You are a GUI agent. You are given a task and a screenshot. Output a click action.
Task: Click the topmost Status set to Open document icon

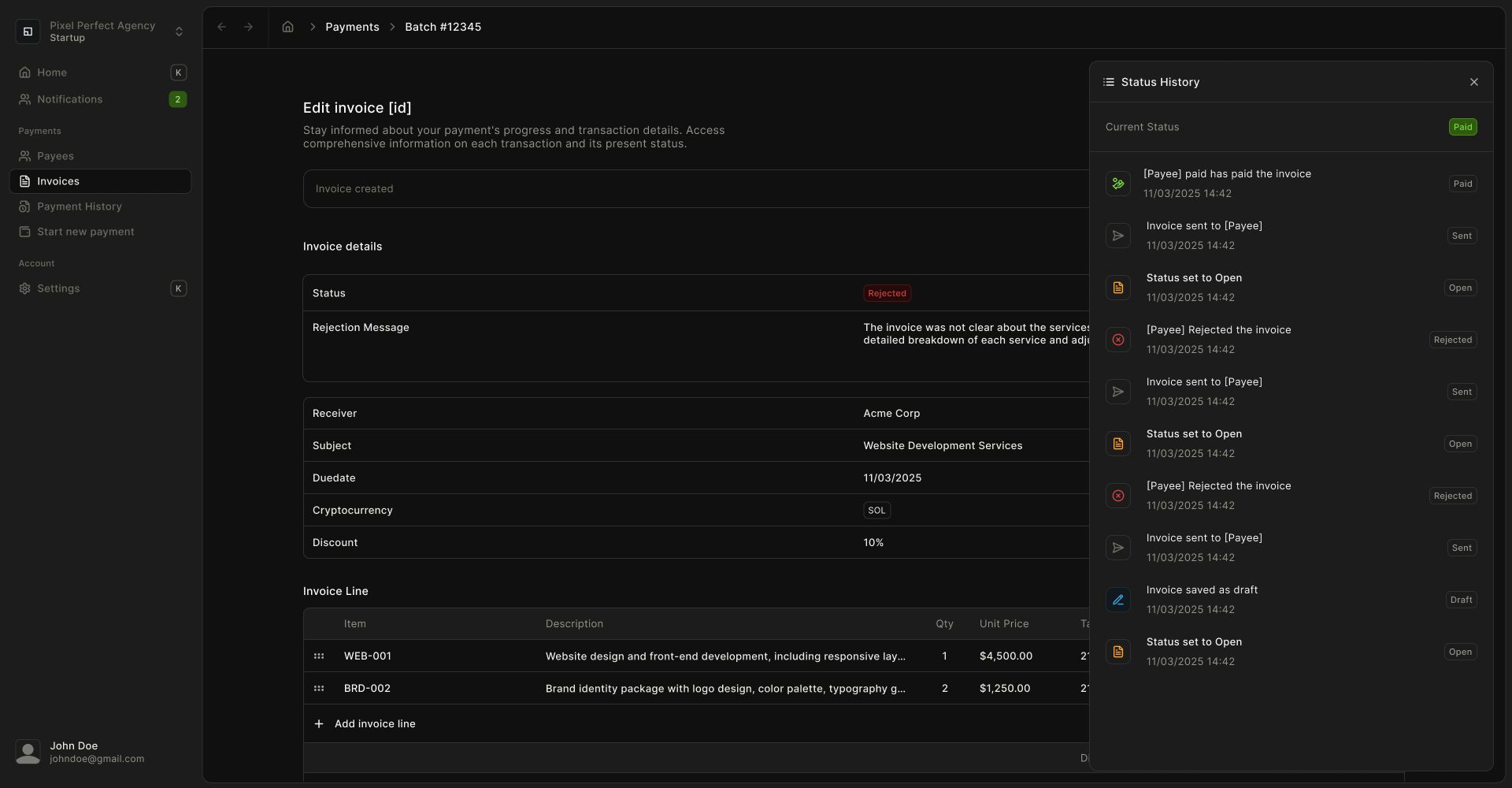pyautogui.click(x=1118, y=288)
